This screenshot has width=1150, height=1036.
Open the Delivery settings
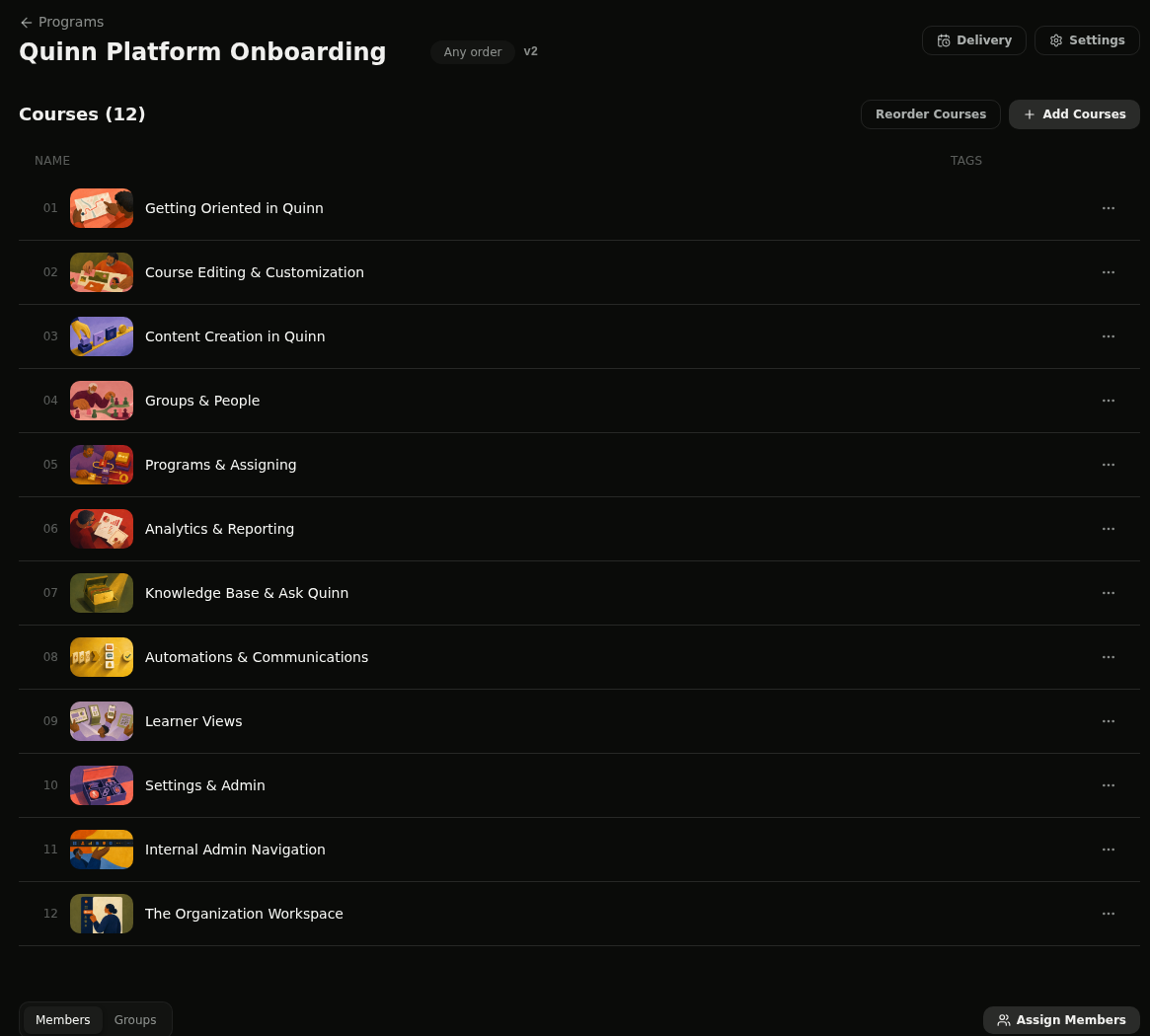tap(974, 40)
